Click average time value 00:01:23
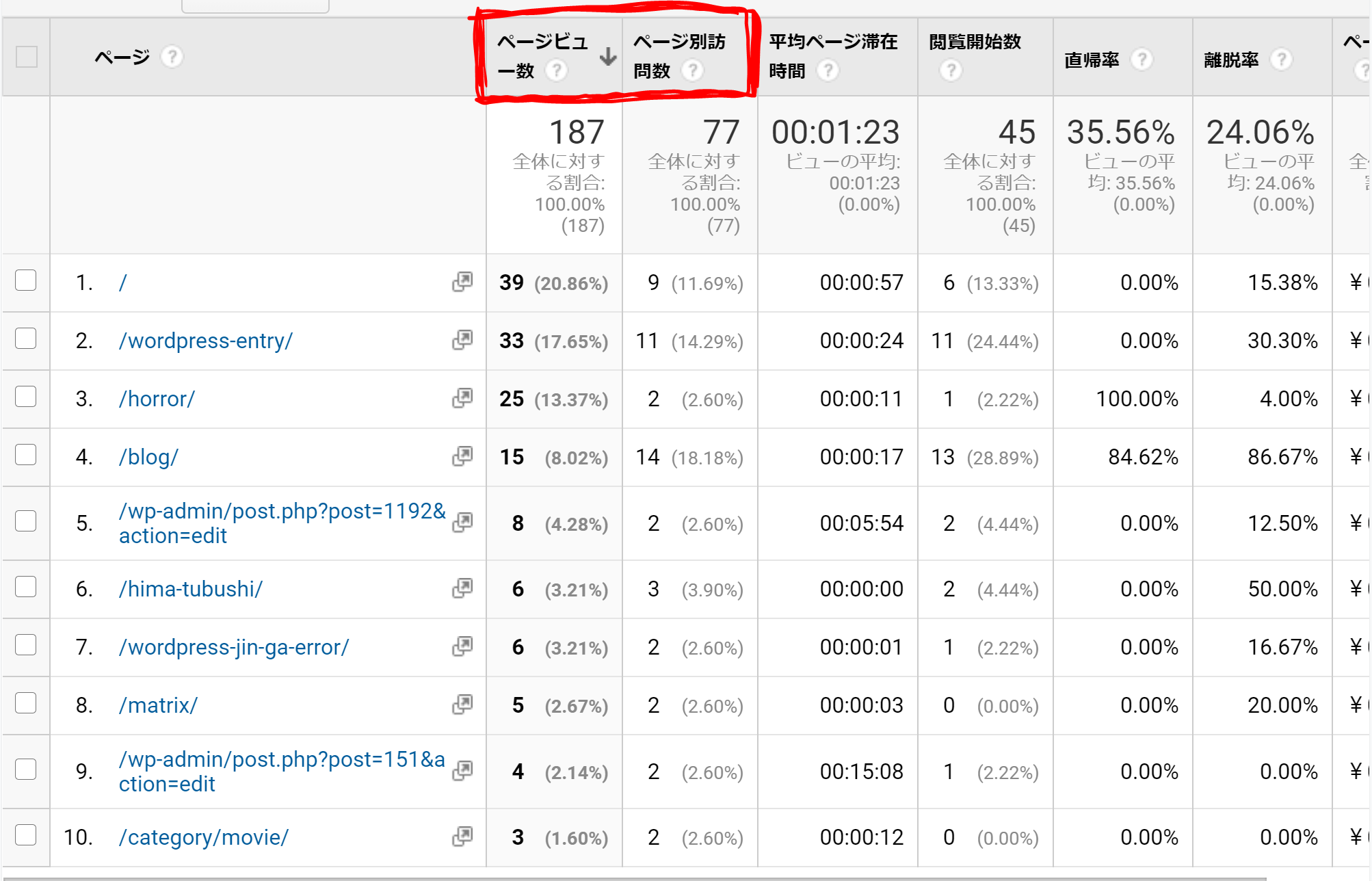The image size is (1372, 881). [835, 132]
